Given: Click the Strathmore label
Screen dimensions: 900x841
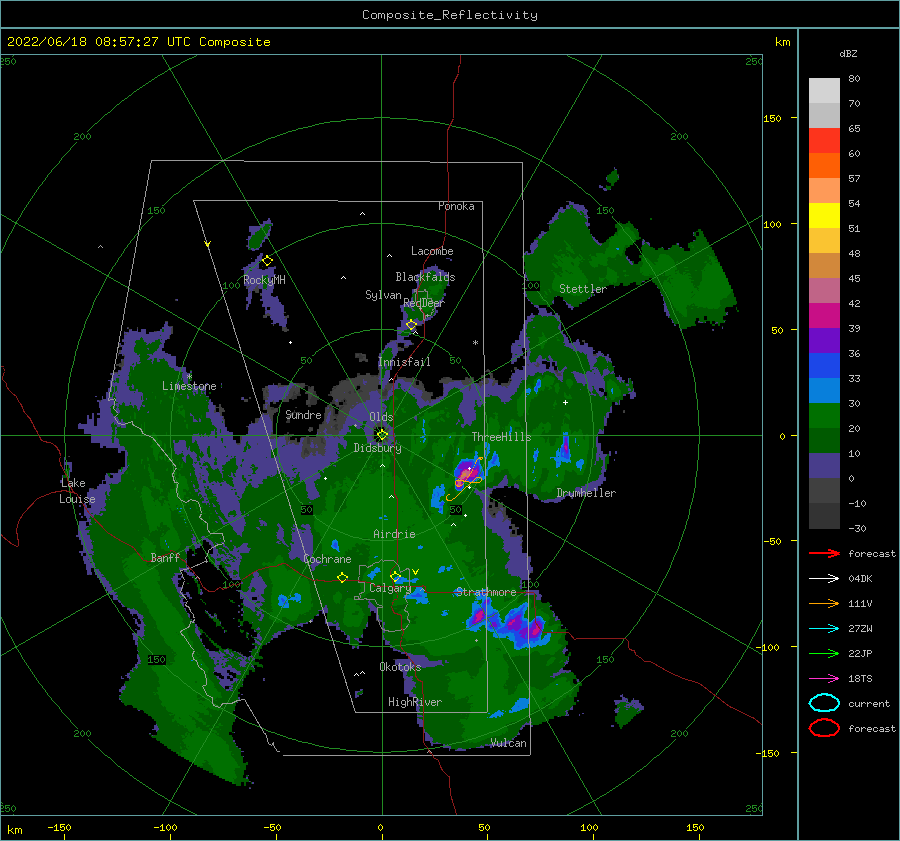Looking at the screenshot, I should pyautogui.click(x=486, y=592).
